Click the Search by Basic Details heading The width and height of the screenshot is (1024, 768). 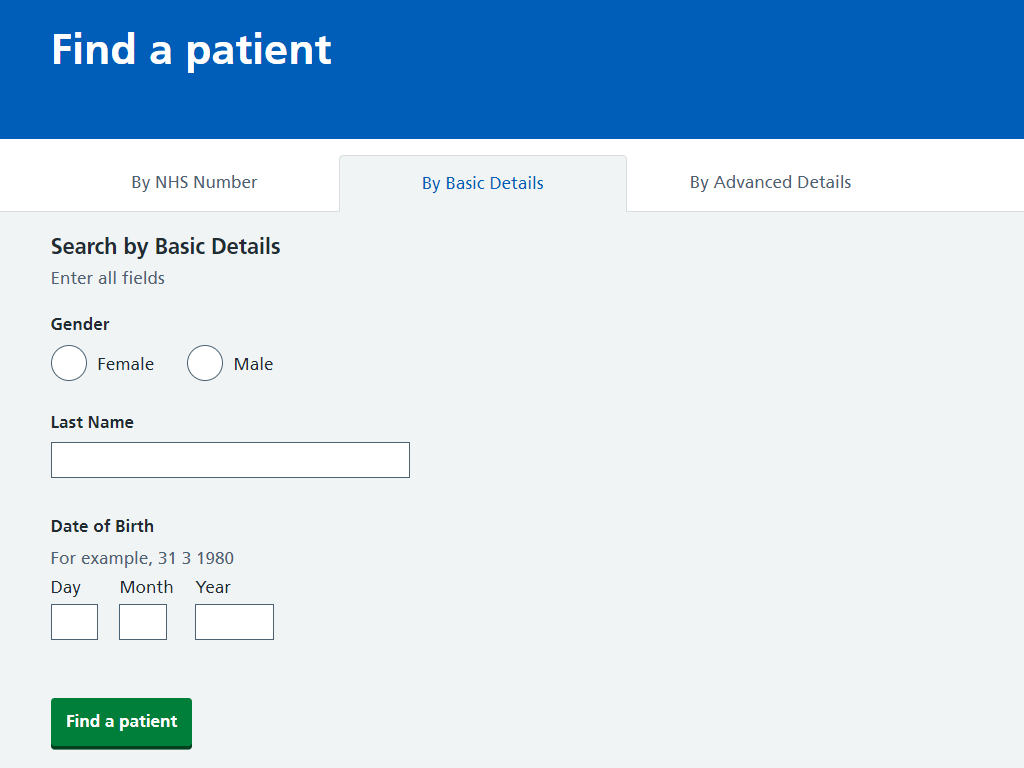point(166,247)
